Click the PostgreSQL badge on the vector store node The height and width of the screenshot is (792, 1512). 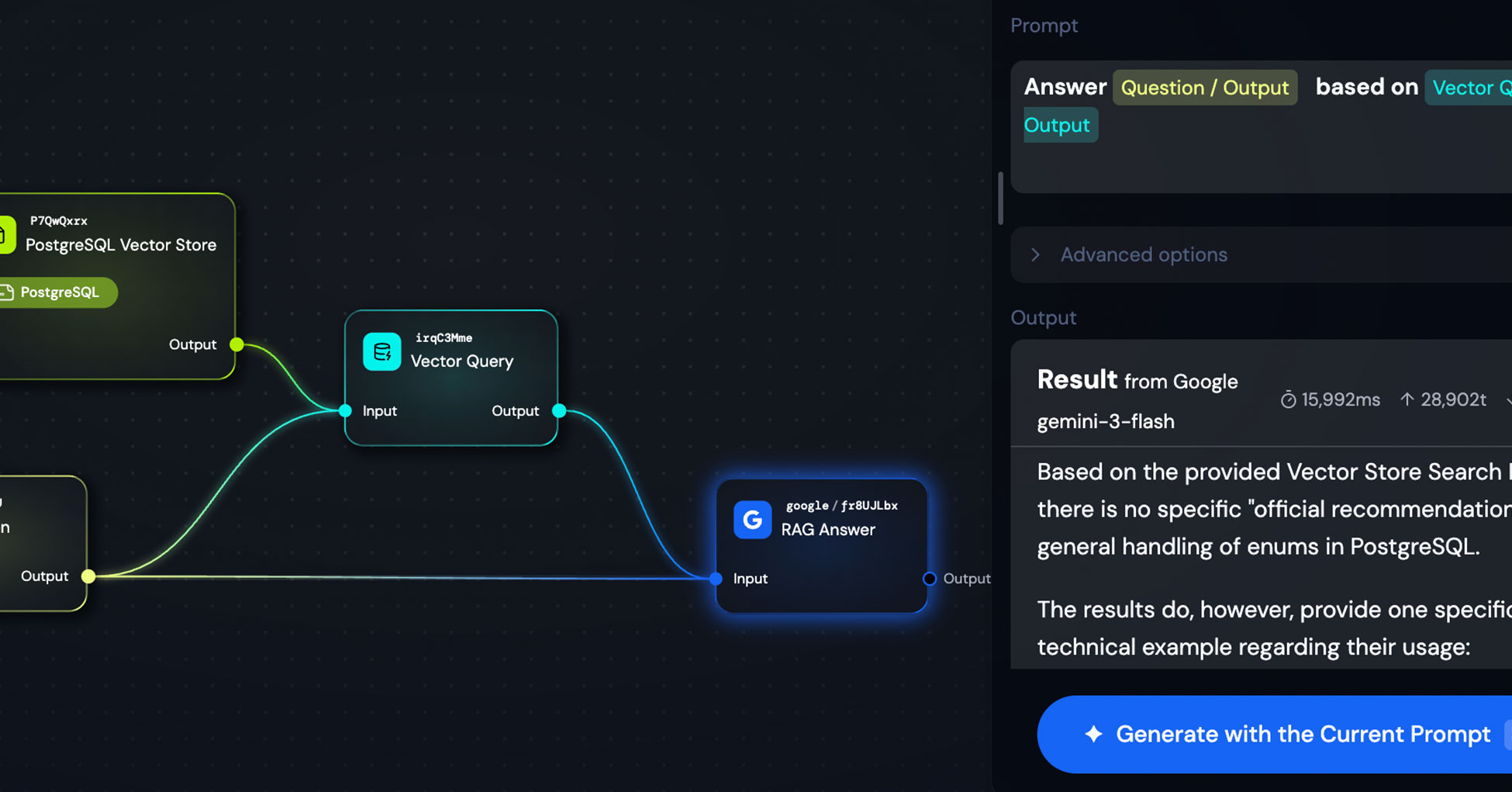(x=60, y=292)
